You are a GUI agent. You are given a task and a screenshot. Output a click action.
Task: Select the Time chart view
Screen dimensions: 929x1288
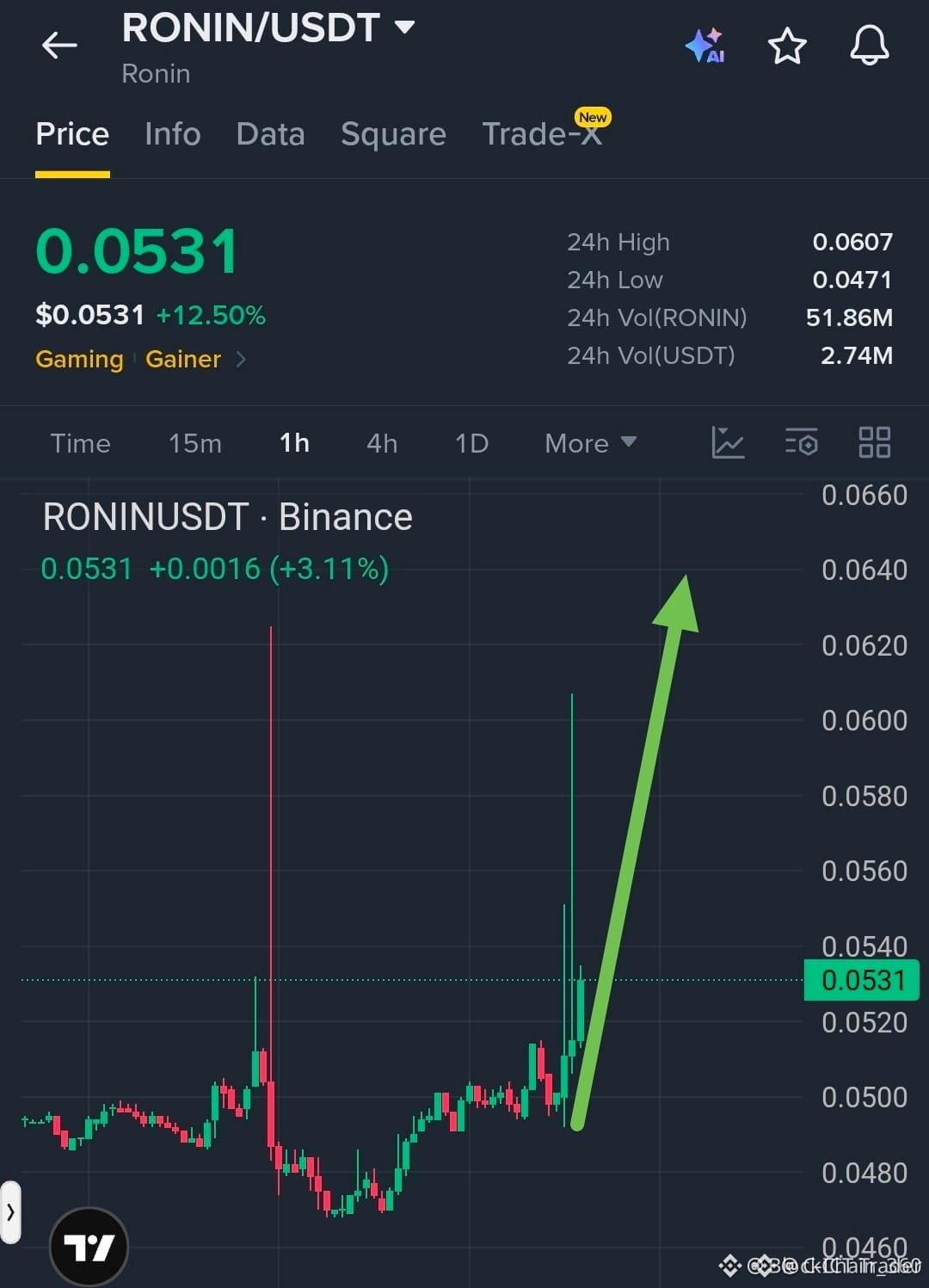coord(80,443)
